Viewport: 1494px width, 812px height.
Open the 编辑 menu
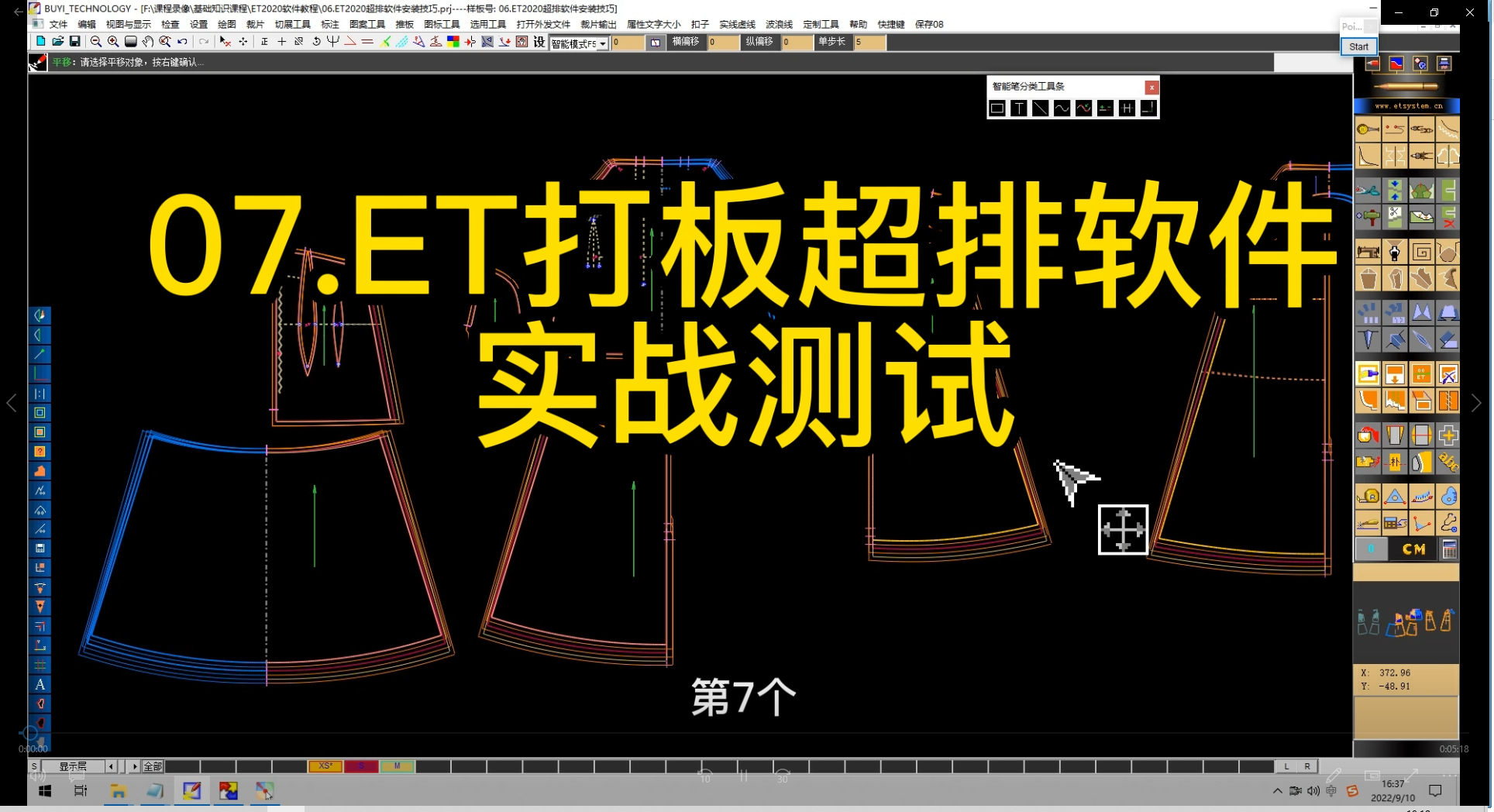[87, 24]
